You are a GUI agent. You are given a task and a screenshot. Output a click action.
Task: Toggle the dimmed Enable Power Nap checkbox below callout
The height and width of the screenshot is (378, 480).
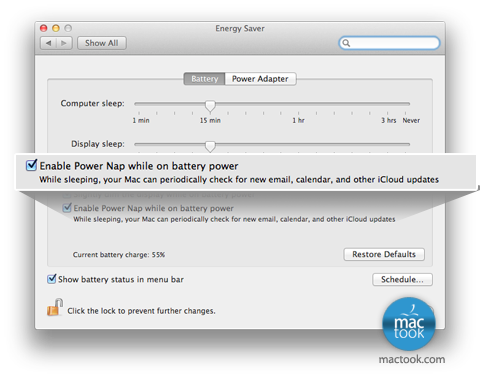click(67, 208)
